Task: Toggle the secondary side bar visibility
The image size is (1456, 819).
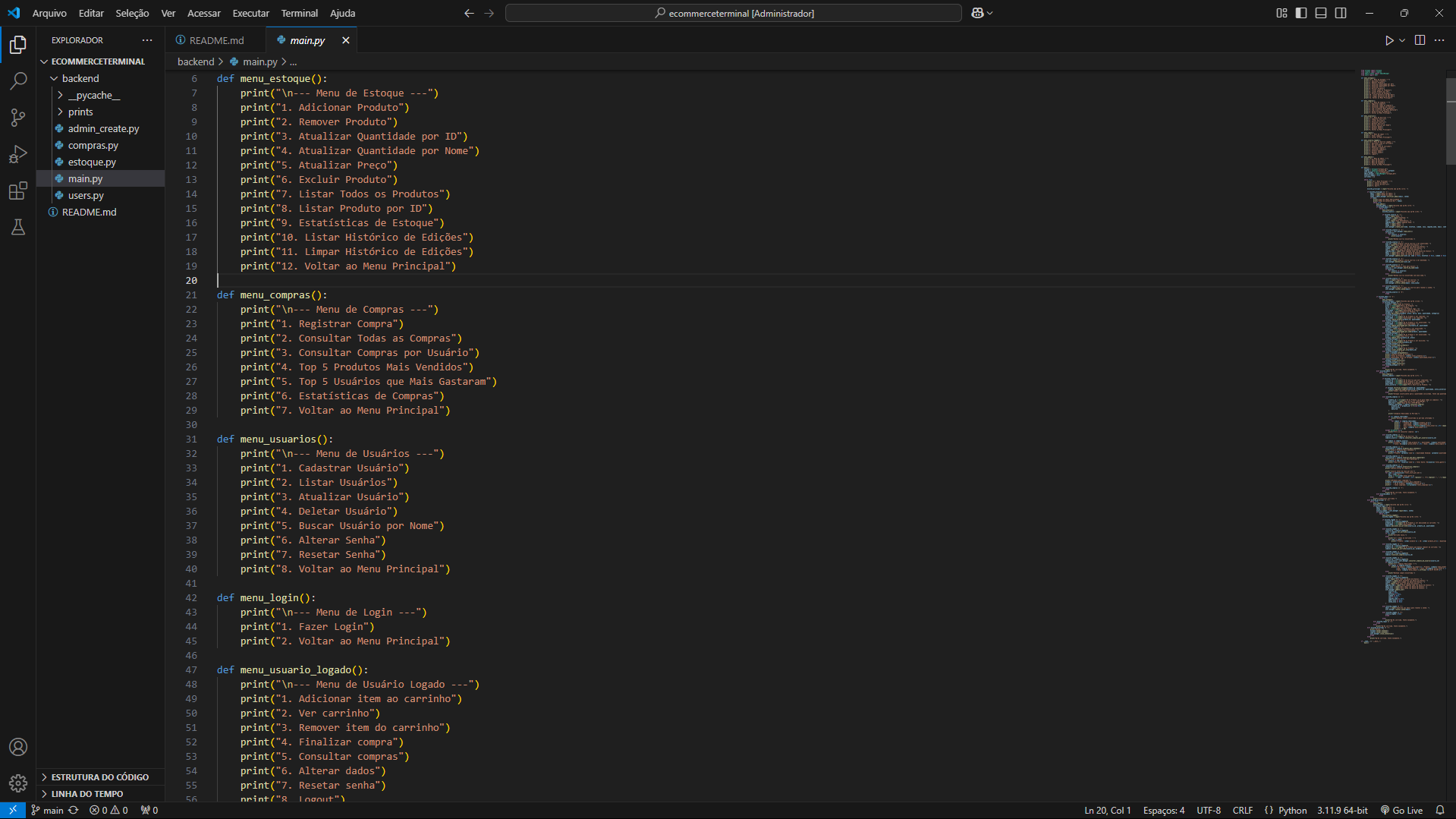Action: click(x=1341, y=13)
